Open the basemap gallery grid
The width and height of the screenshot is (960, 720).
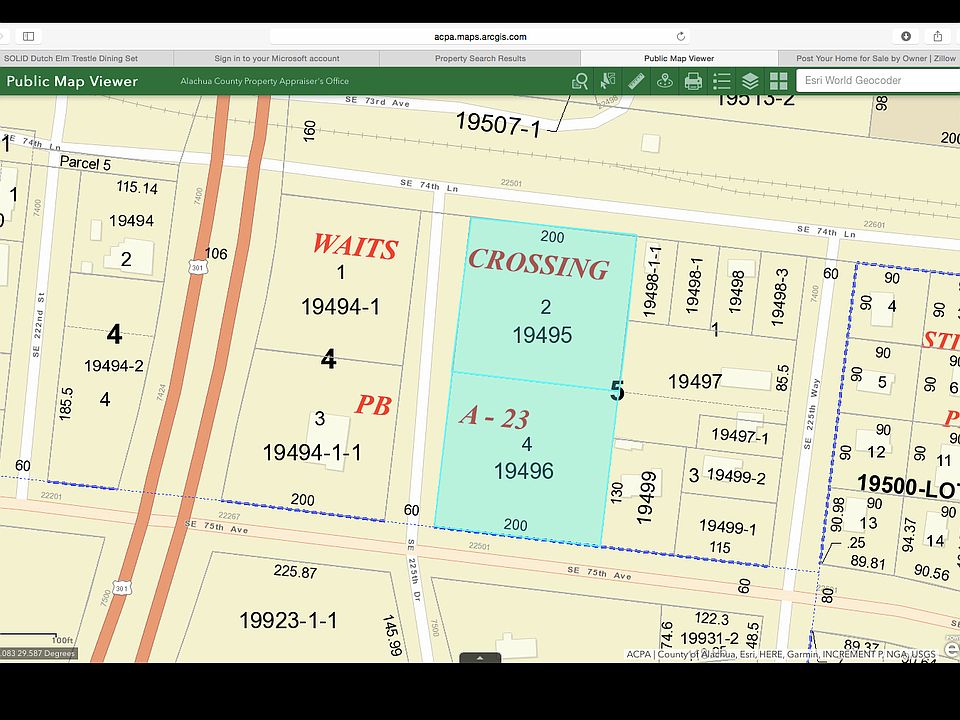778,81
